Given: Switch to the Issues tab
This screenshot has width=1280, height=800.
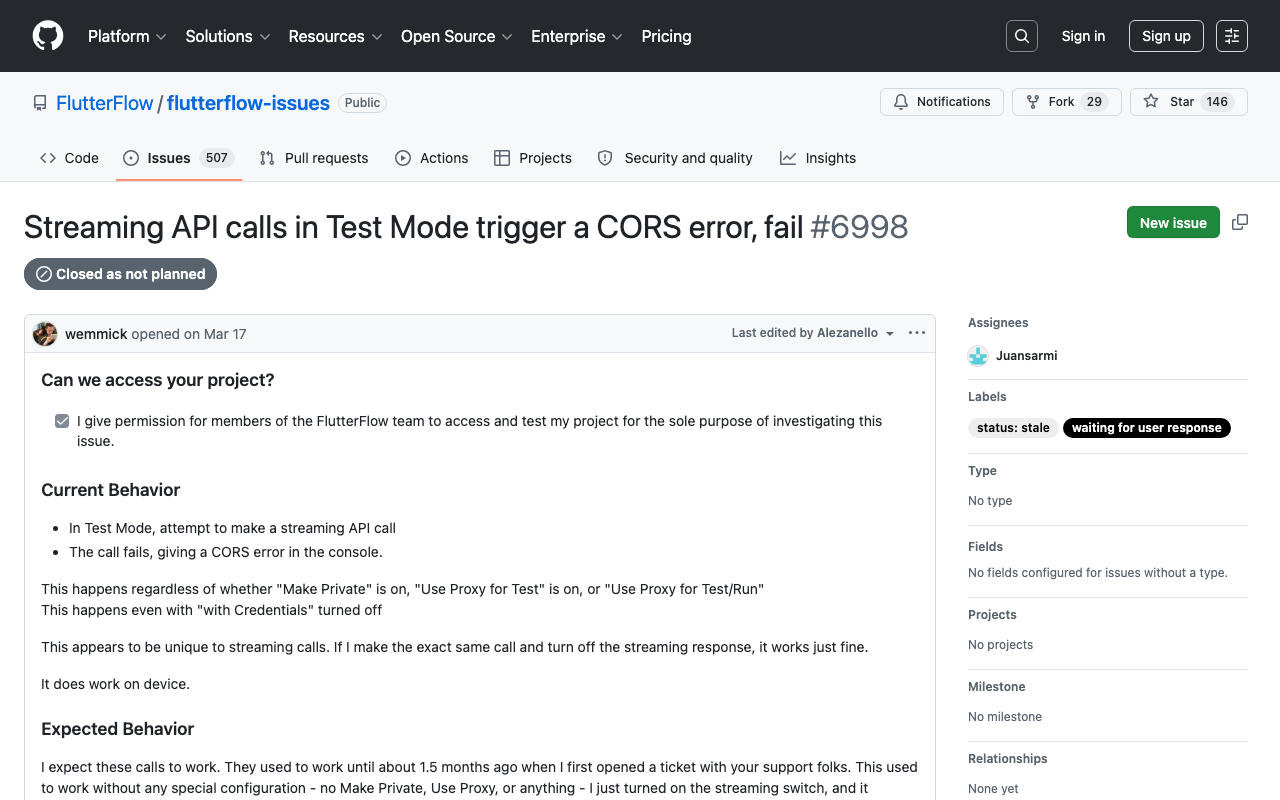Looking at the screenshot, I should pyautogui.click(x=179, y=158).
